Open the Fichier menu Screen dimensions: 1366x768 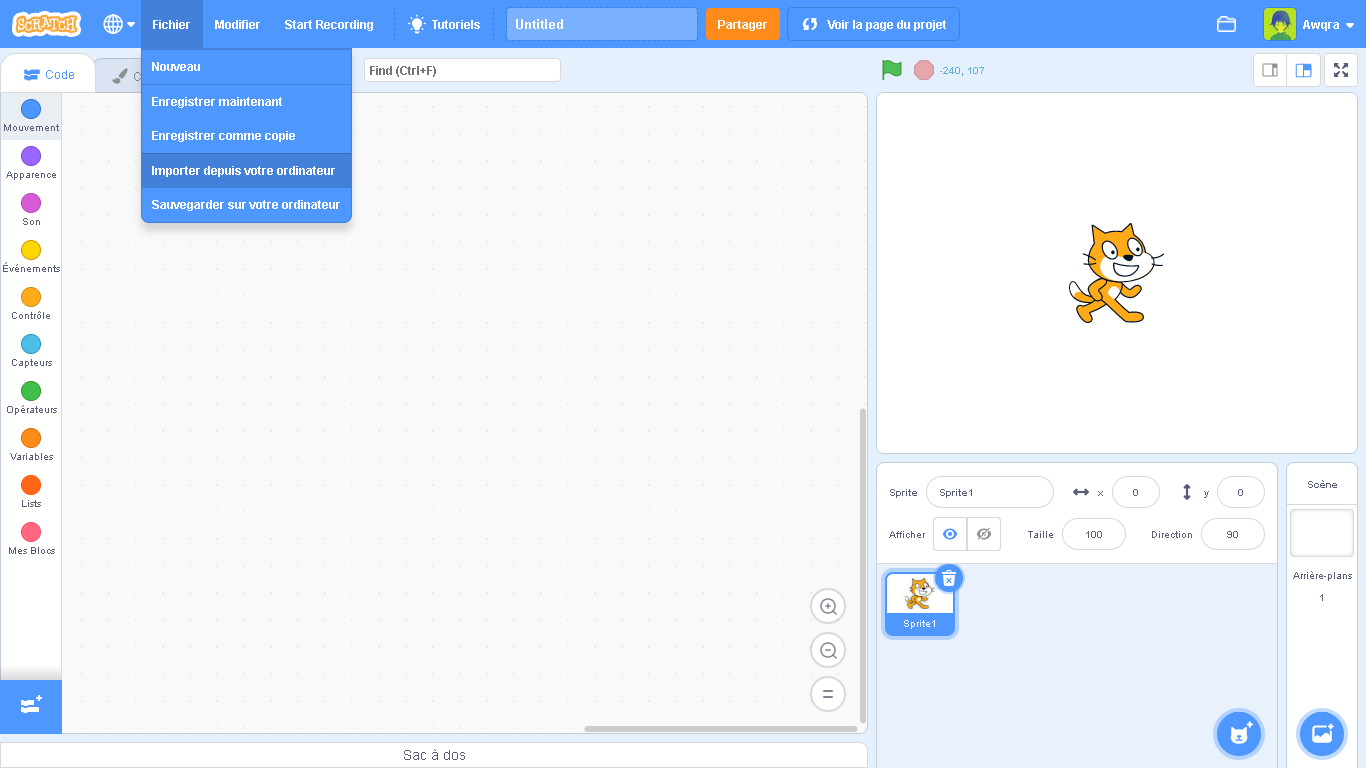171,24
